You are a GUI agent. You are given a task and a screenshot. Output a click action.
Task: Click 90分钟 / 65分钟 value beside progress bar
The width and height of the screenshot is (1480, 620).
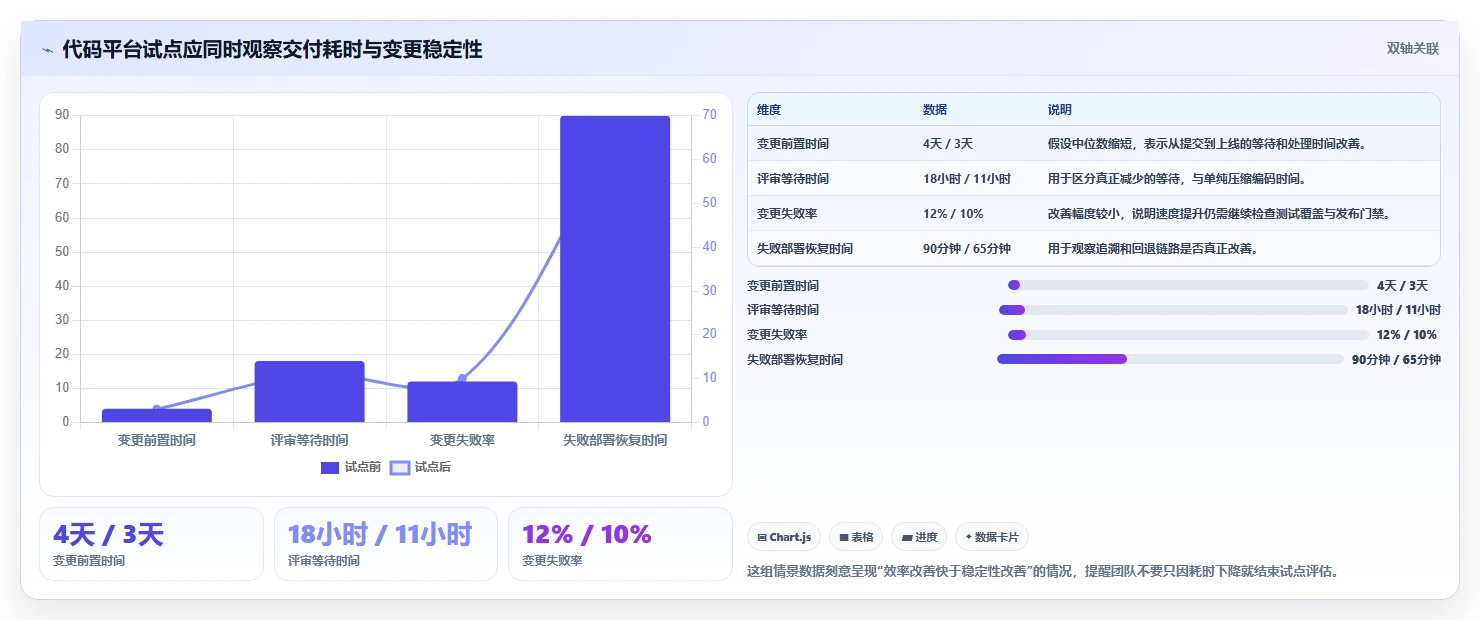pos(1396,360)
